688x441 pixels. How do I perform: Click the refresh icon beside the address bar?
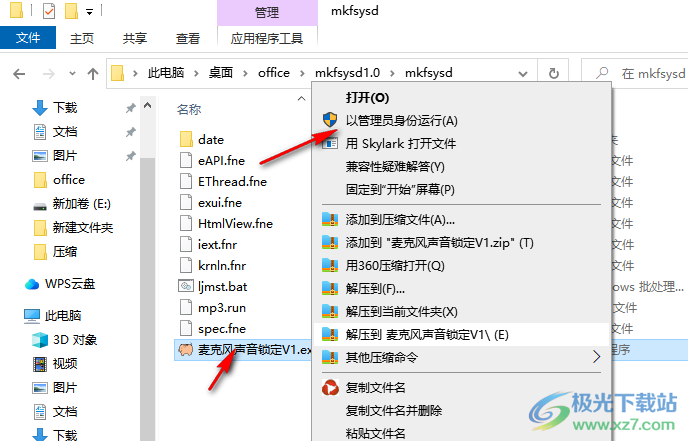pyautogui.click(x=554, y=73)
